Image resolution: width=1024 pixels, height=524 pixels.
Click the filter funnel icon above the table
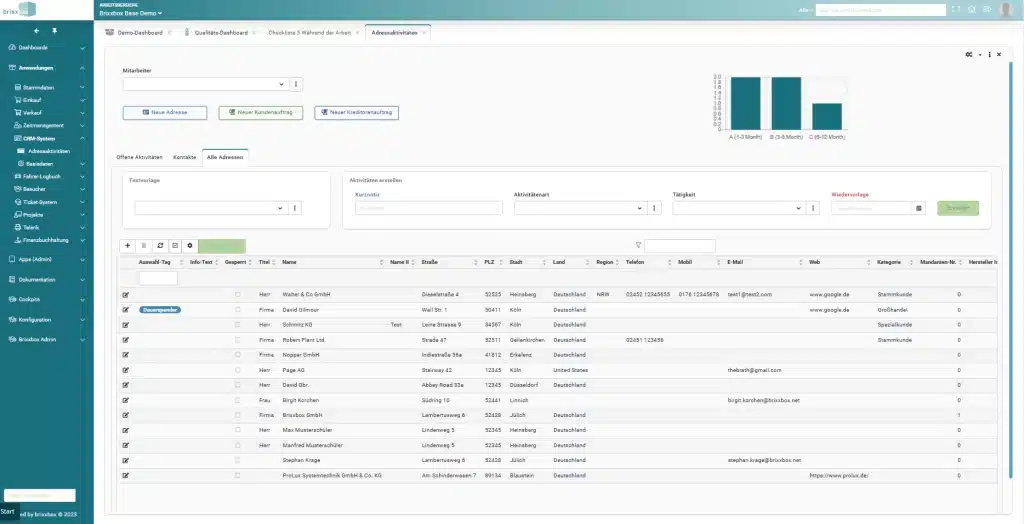pyautogui.click(x=639, y=246)
